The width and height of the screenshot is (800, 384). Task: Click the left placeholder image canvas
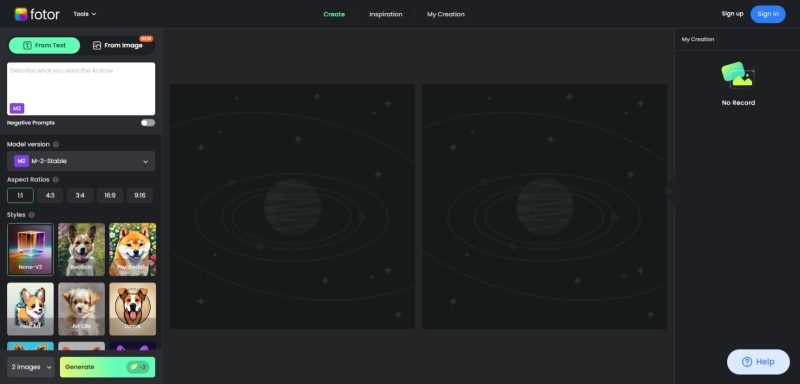(x=292, y=207)
